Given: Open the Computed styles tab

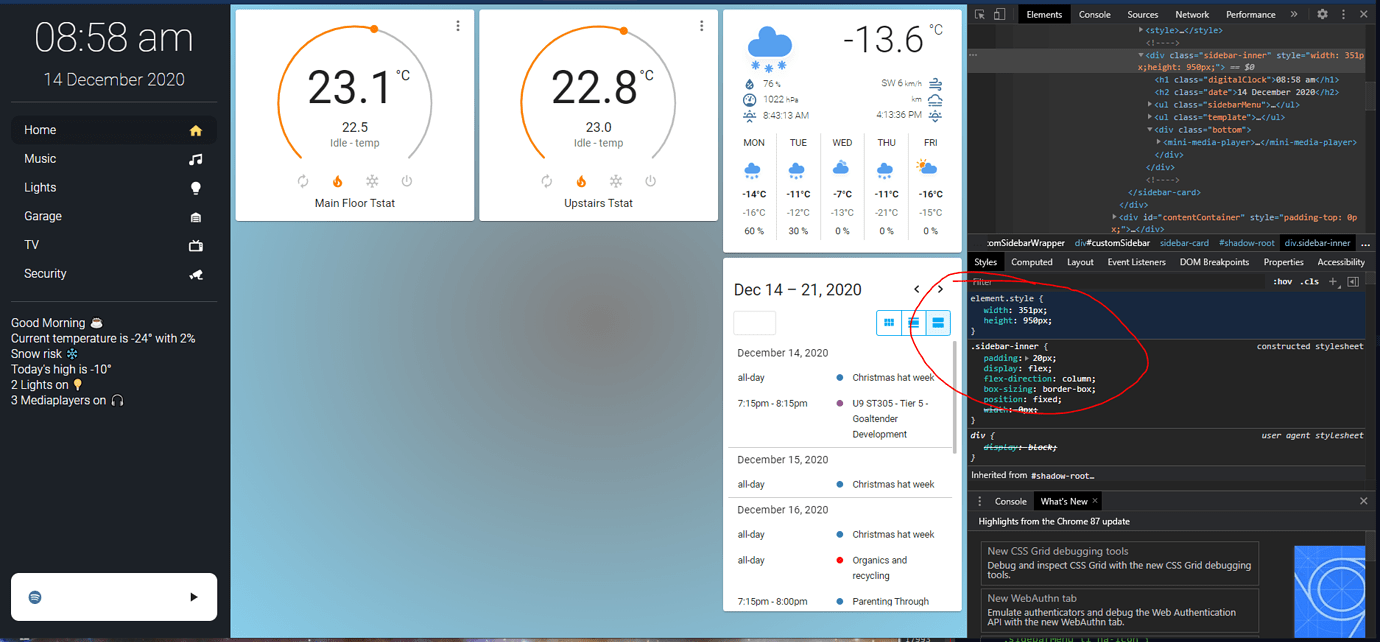Looking at the screenshot, I should point(1031,262).
